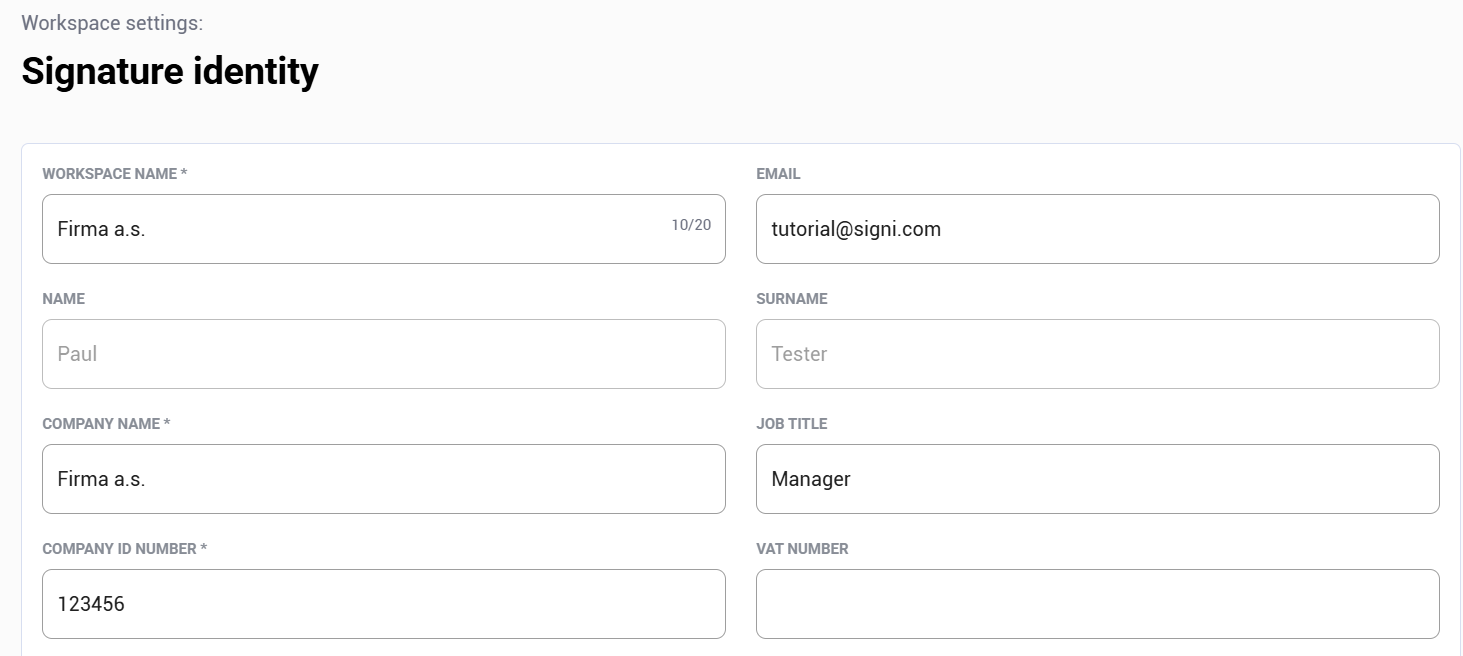This screenshot has height=656, width=1463.
Task: Click the JOB TITLE label
Action: 791,424
